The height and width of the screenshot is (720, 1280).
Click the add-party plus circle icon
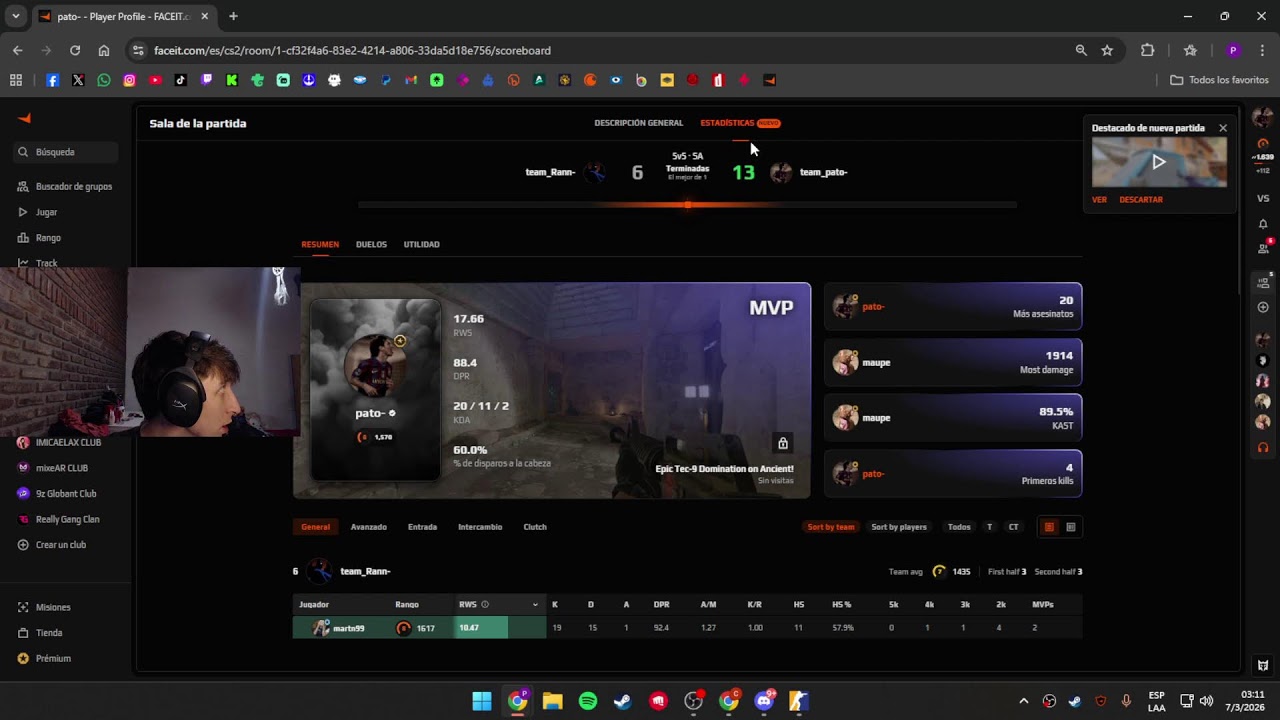coord(1263,307)
